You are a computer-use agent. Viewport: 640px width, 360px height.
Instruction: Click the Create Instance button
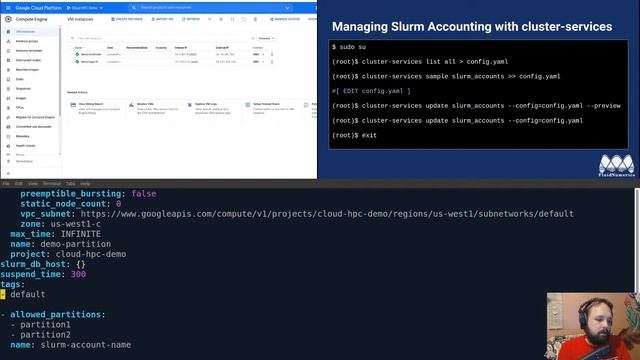pyautogui.click(x=127, y=19)
